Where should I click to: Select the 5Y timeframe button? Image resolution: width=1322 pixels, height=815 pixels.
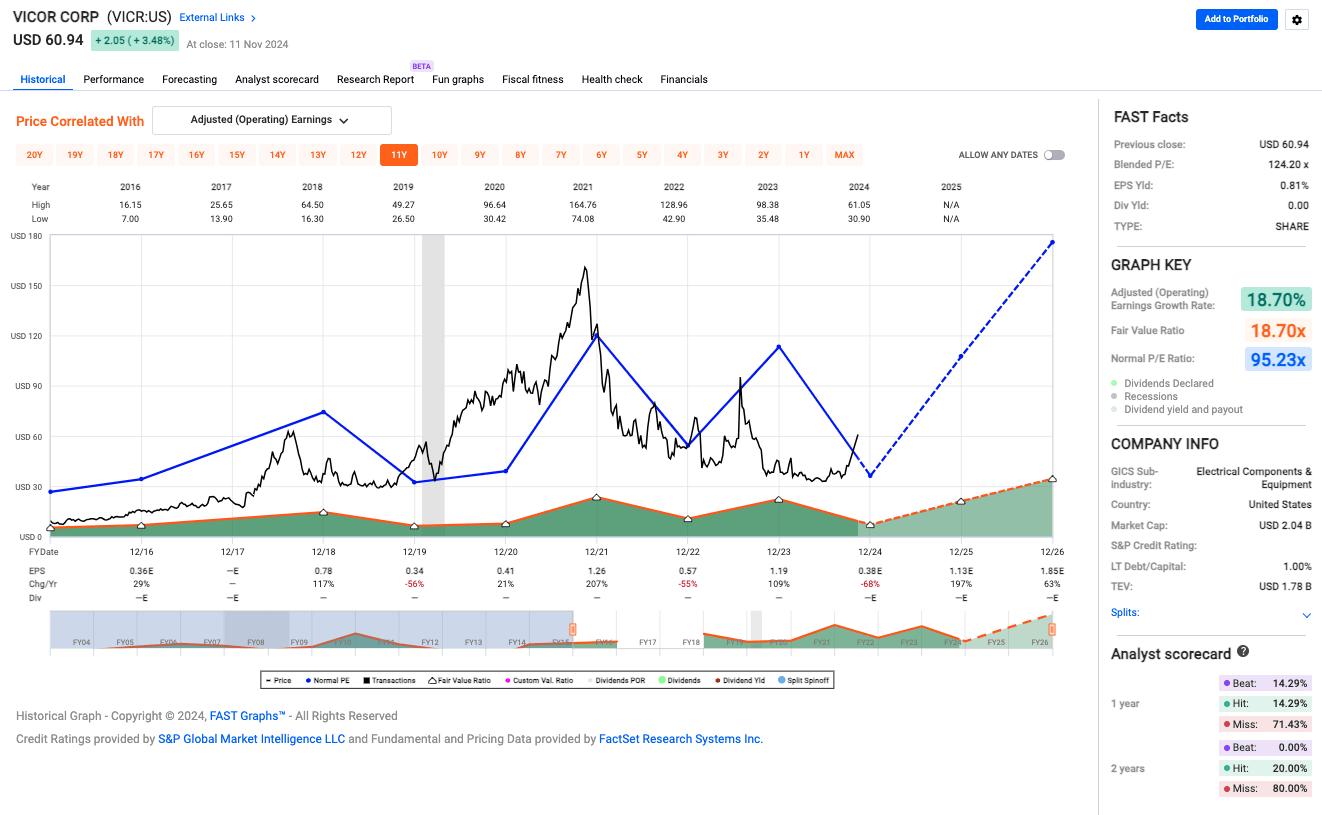[x=642, y=155]
